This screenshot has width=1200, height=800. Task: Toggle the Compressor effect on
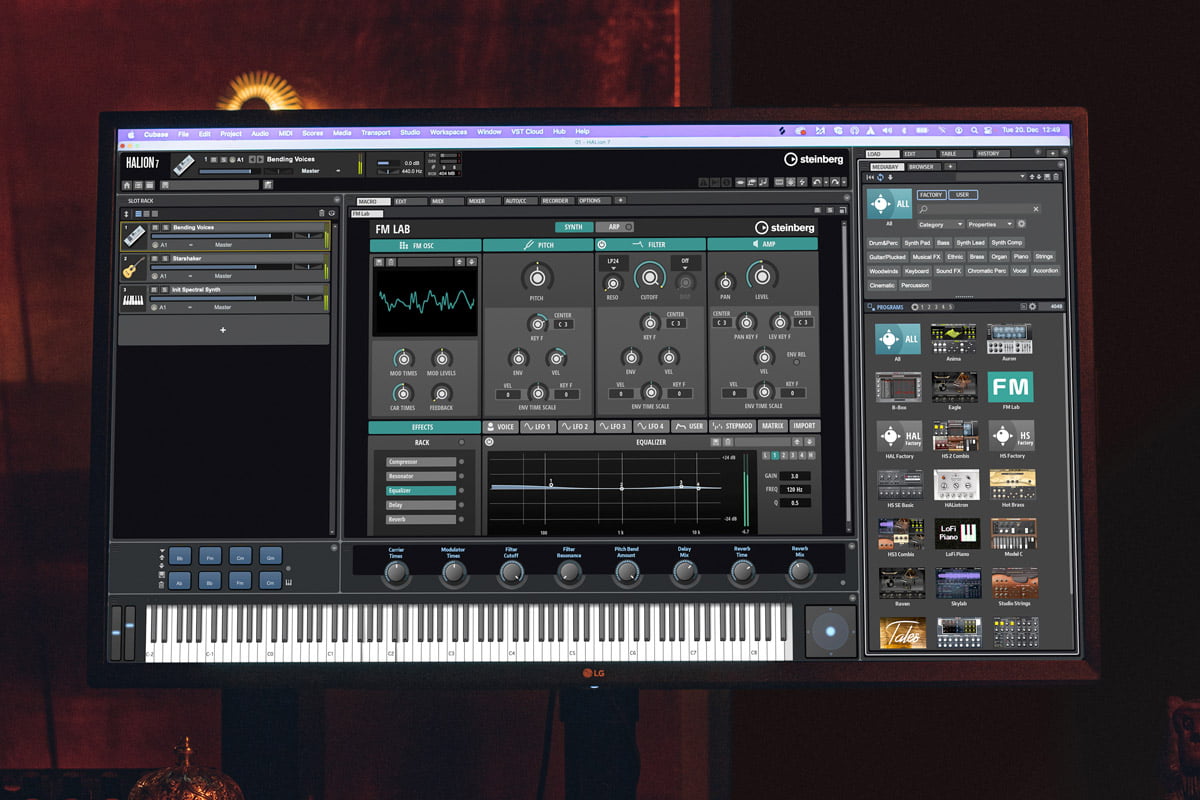coord(461,462)
